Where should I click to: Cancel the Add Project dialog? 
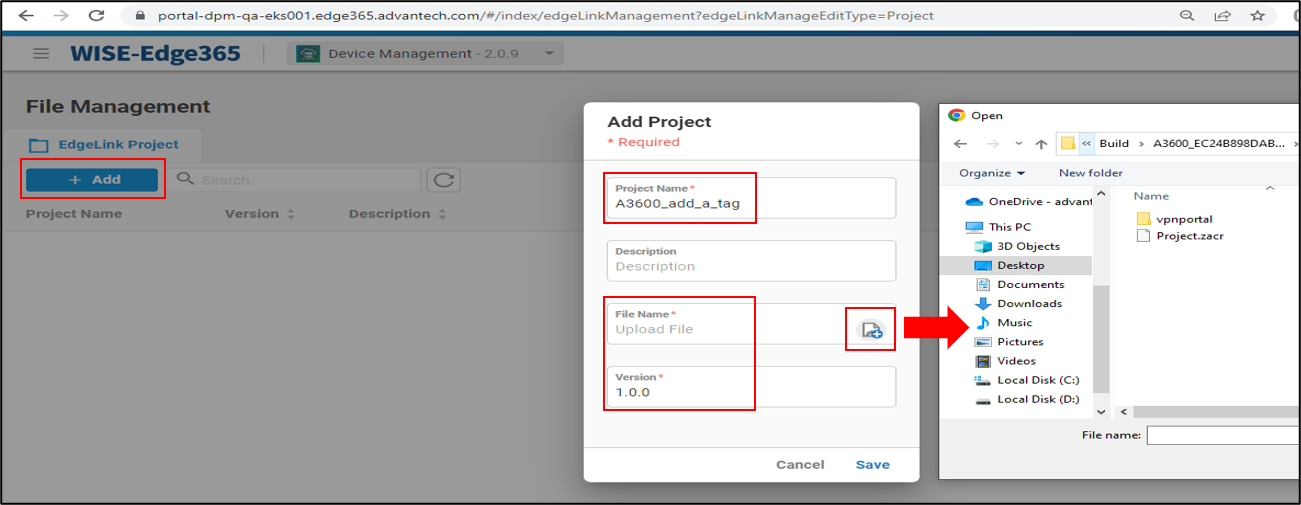tap(800, 465)
